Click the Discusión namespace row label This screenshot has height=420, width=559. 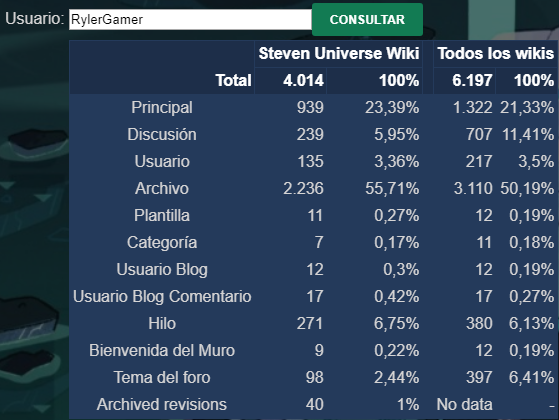(162, 135)
